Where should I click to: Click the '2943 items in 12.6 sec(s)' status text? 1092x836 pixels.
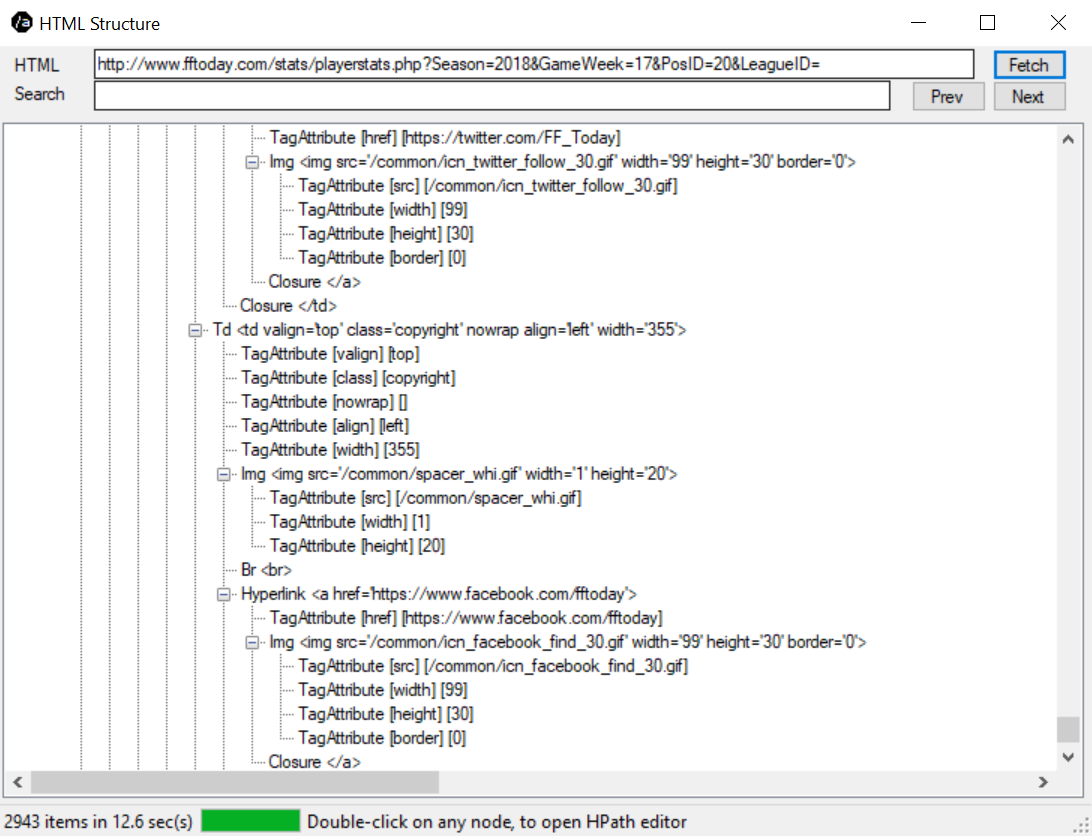pos(98,822)
